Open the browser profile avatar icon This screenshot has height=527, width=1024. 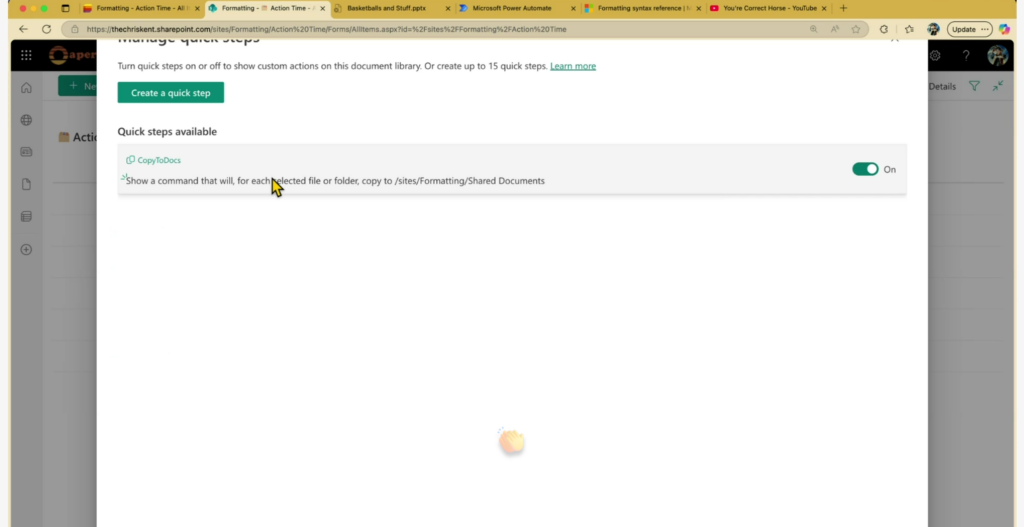point(933,29)
